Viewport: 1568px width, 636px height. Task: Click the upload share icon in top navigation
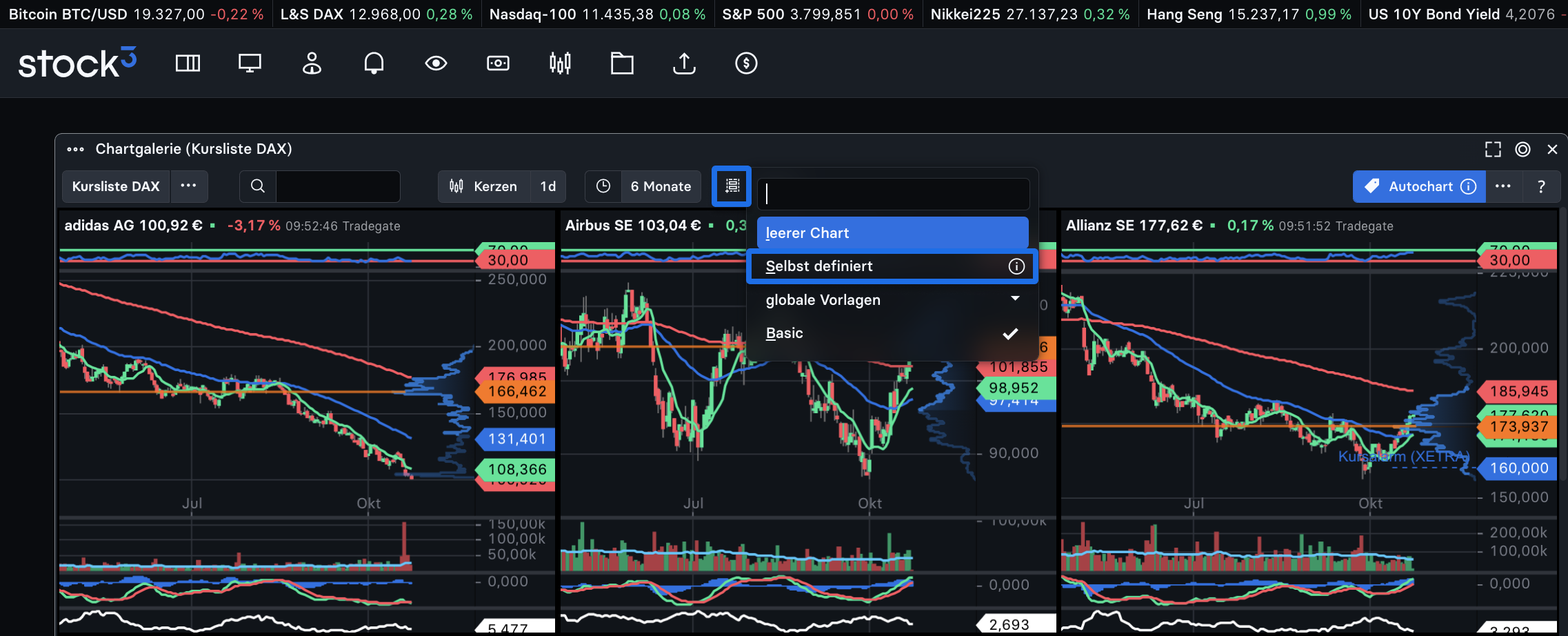(x=684, y=63)
